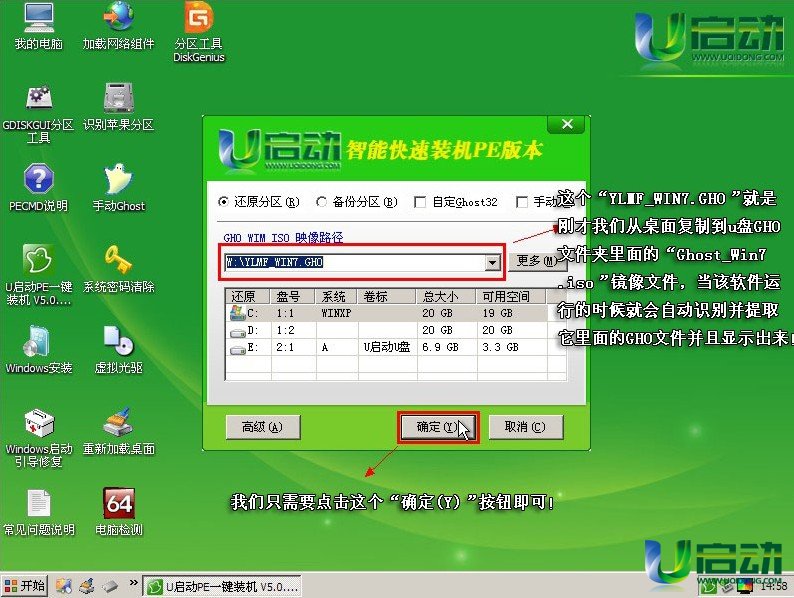Confirm with 确定(Y) button
The image size is (794, 598).
(438, 427)
